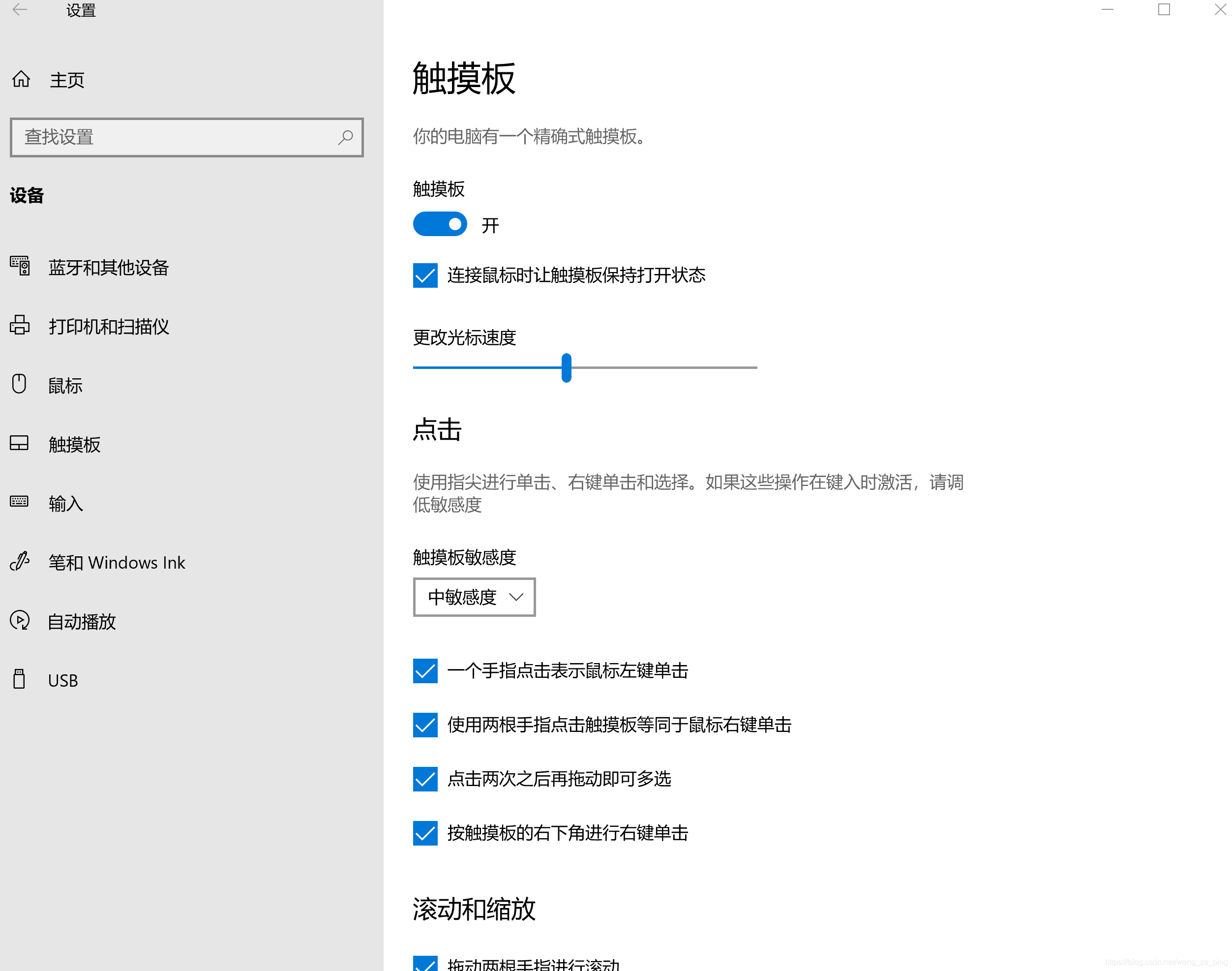The image size is (1232, 971).
Task: Maximize the settings window
Action: (x=1164, y=10)
